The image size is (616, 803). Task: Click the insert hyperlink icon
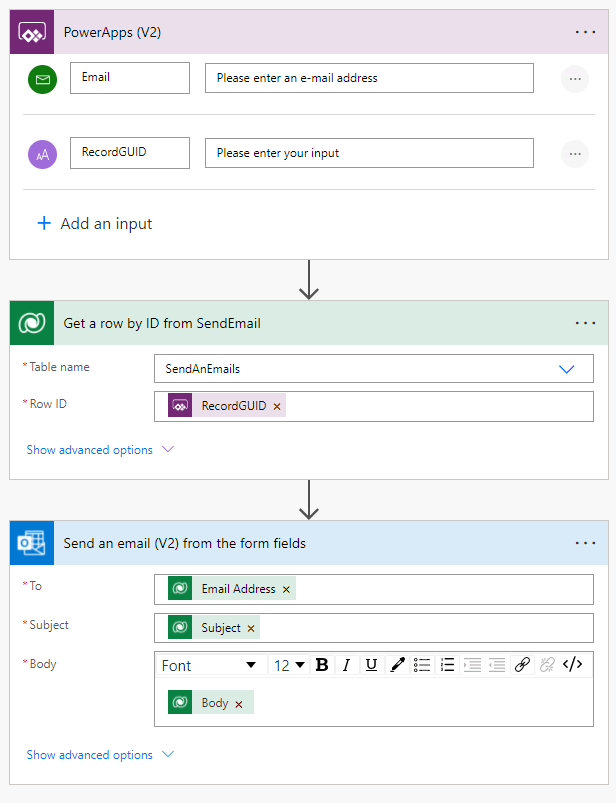[522, 665]
